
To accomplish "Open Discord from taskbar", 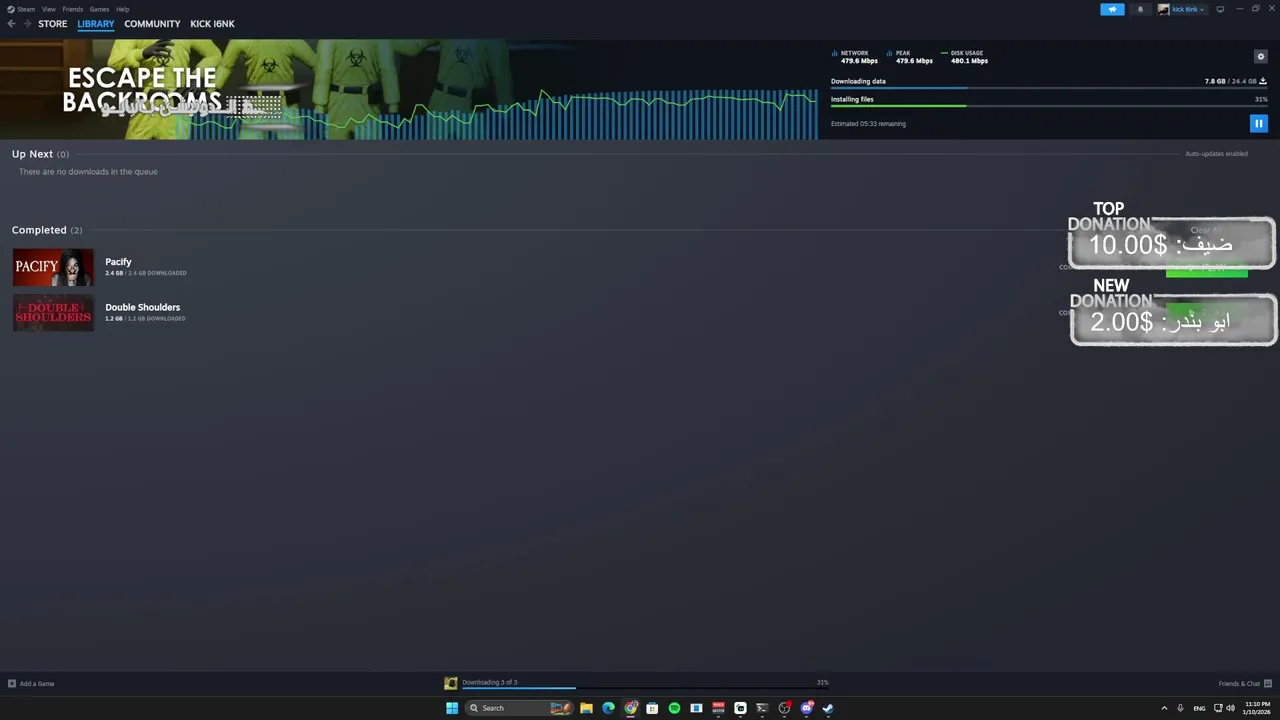I will (806, 708).
